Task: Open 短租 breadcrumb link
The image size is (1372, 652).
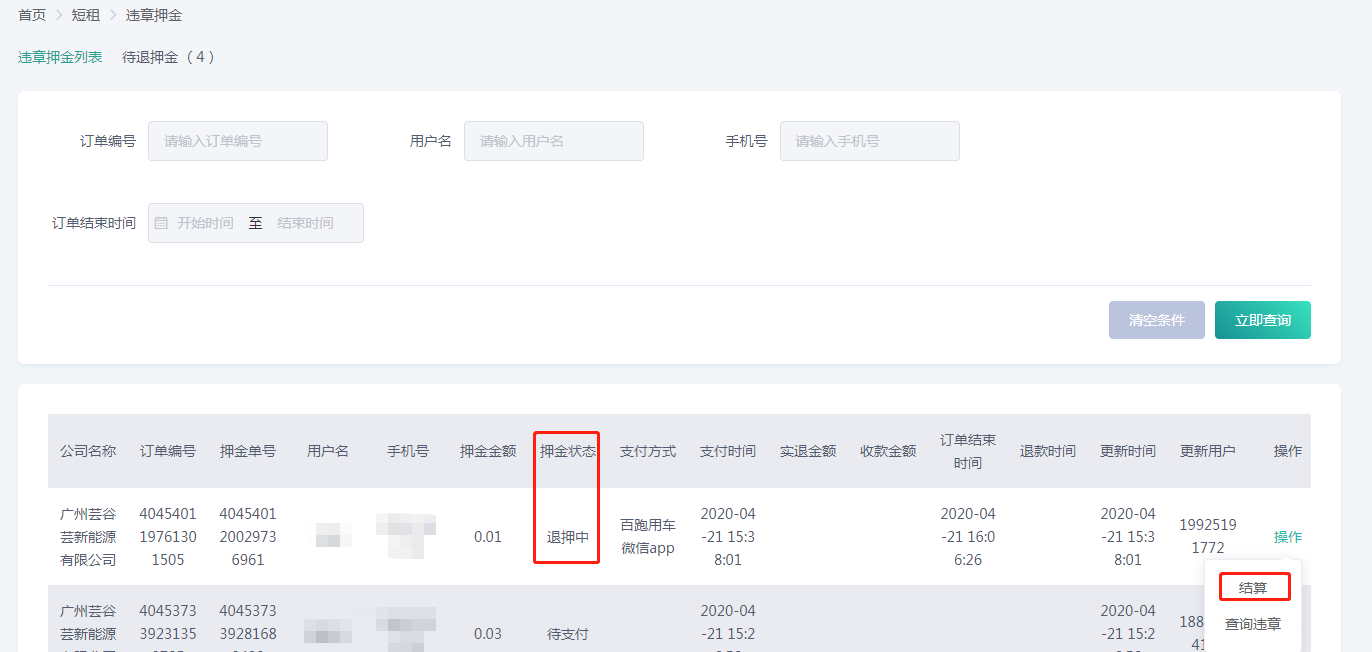Action: click(x=86, y=15)
